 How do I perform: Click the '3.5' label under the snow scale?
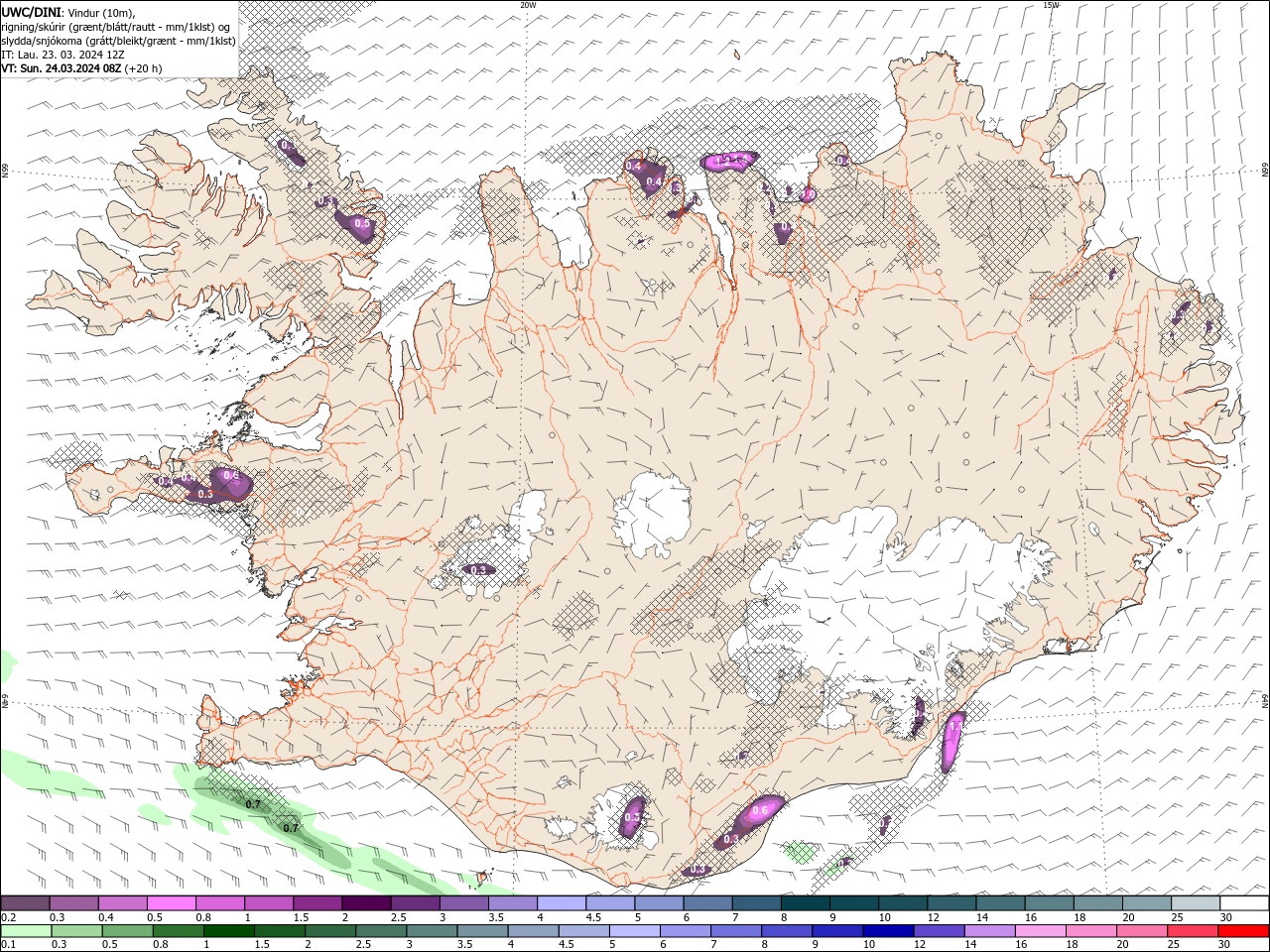496,917
